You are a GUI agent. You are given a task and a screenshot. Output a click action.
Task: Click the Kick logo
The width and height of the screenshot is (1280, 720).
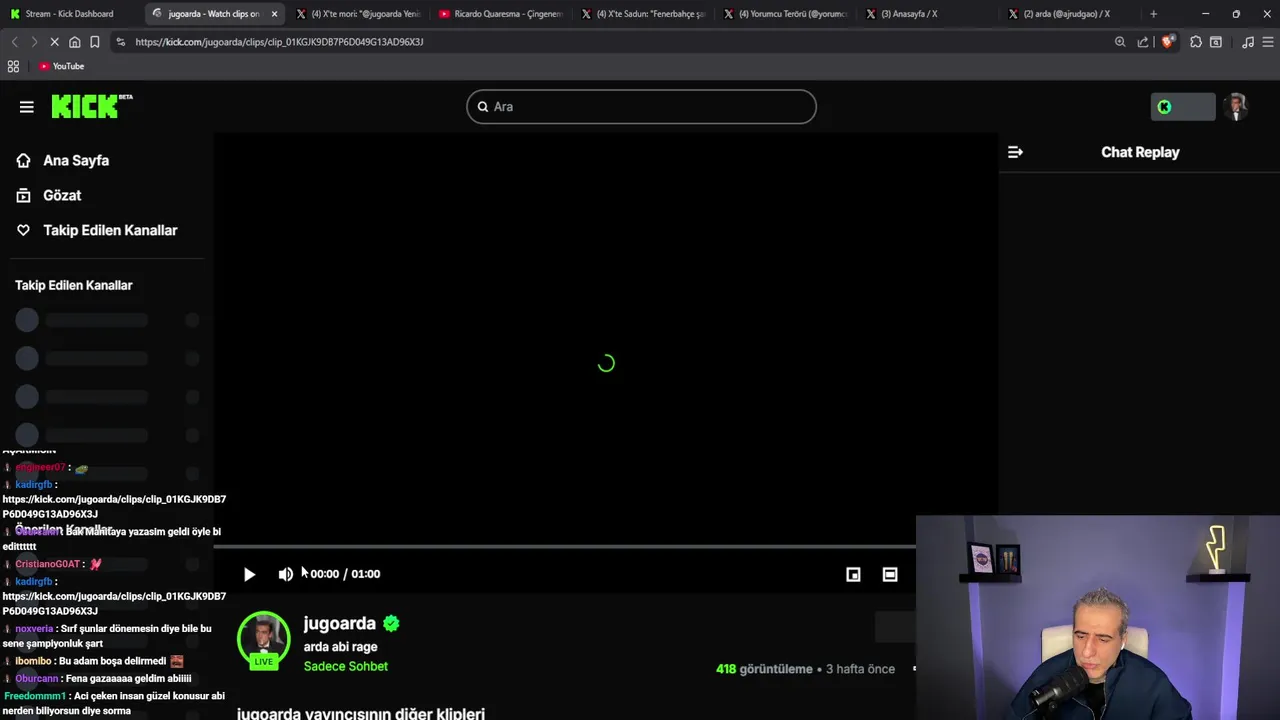[92, 106]
